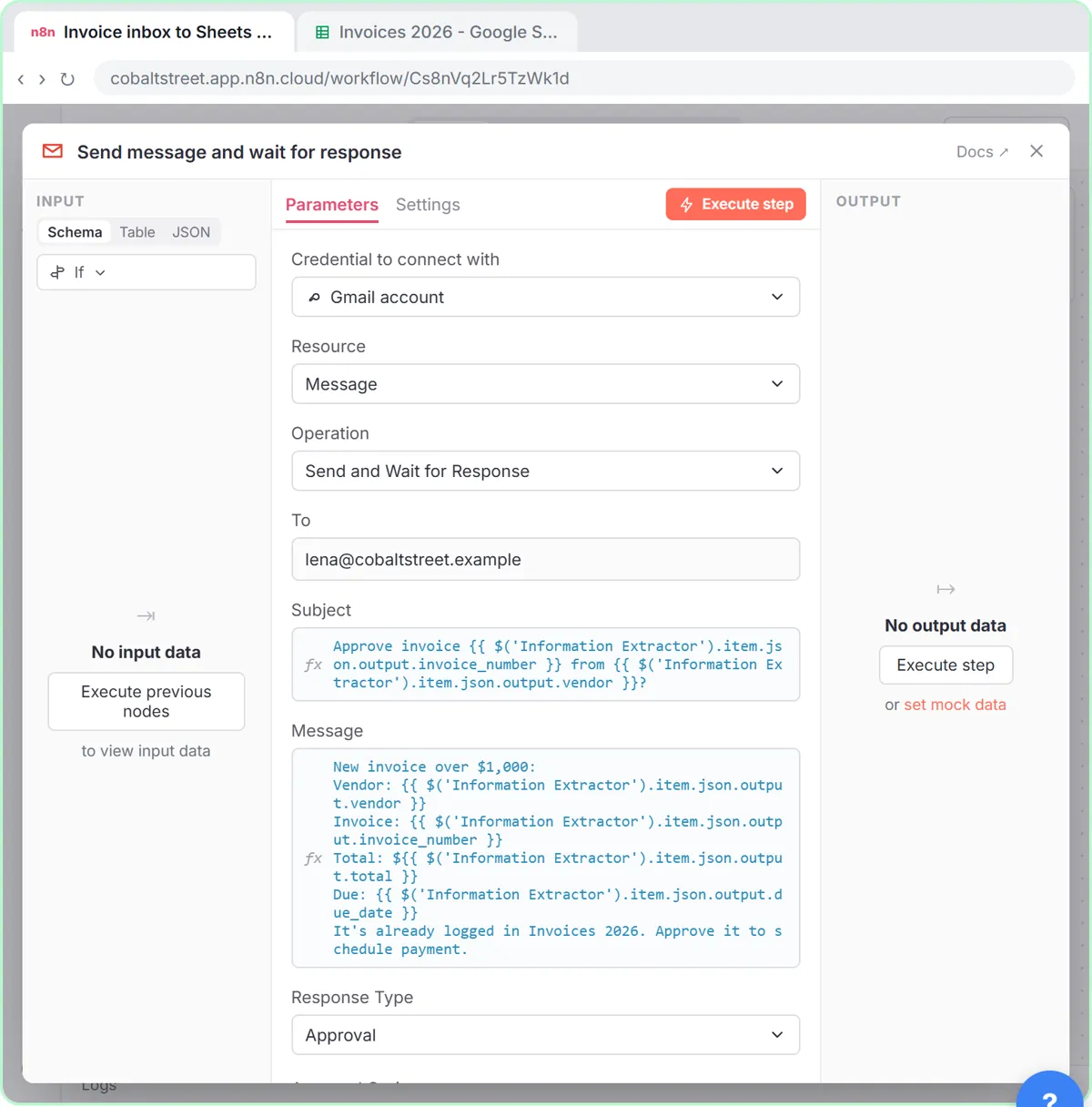Open the Parameters tab
The width and height of the screenshot is (1092, 1107).
[x=332, y=205]
